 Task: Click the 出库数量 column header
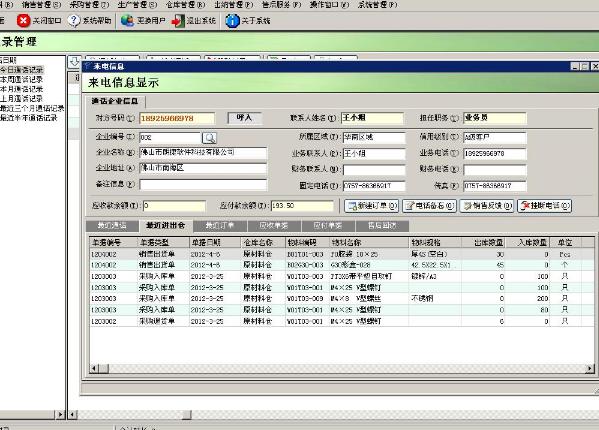pyautogui.click(x=483, y=242)
